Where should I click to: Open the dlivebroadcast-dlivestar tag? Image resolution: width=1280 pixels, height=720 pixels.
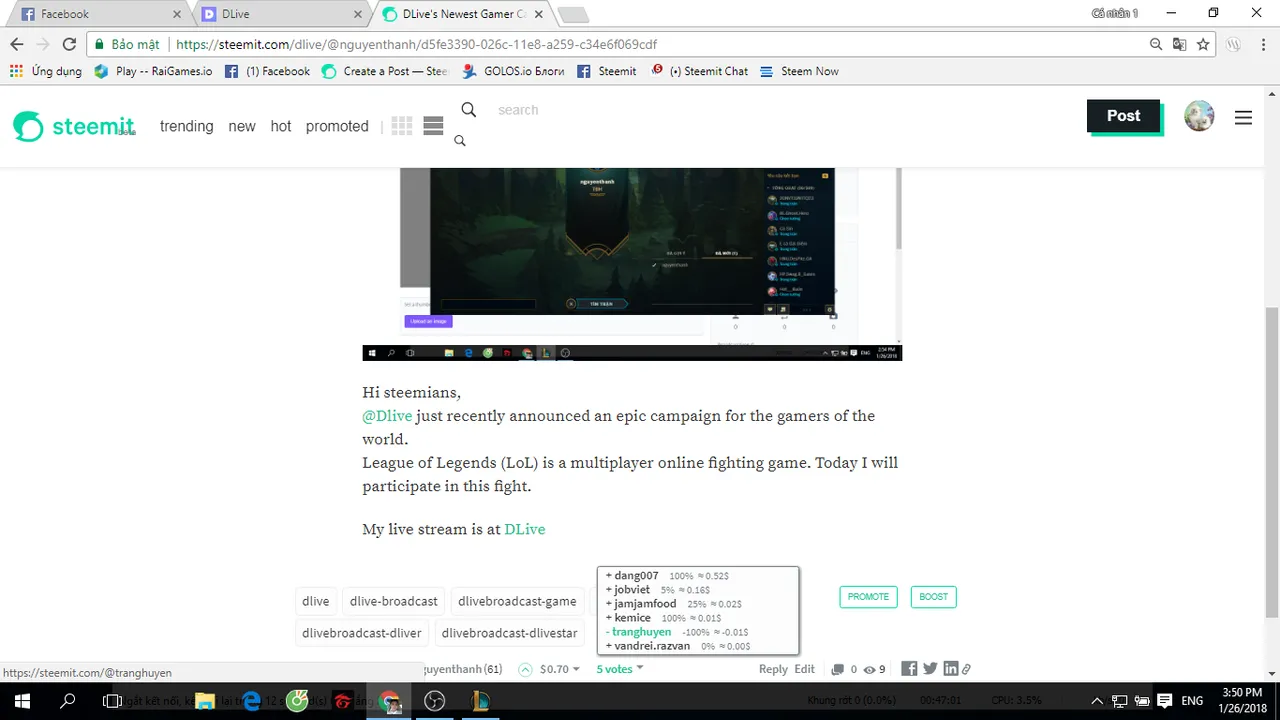click(510, 633)
